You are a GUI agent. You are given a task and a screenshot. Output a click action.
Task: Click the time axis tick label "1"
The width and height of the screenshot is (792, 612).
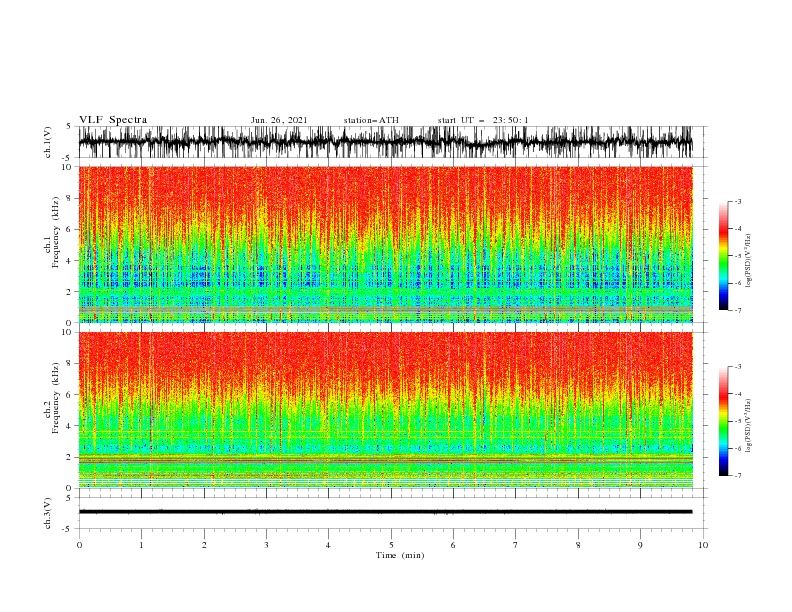click(x=141, y=545)
